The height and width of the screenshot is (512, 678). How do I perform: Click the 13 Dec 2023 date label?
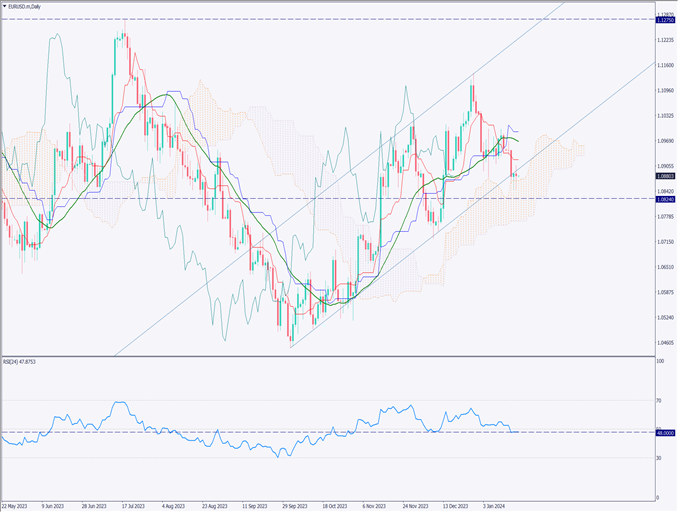point(458,506)
